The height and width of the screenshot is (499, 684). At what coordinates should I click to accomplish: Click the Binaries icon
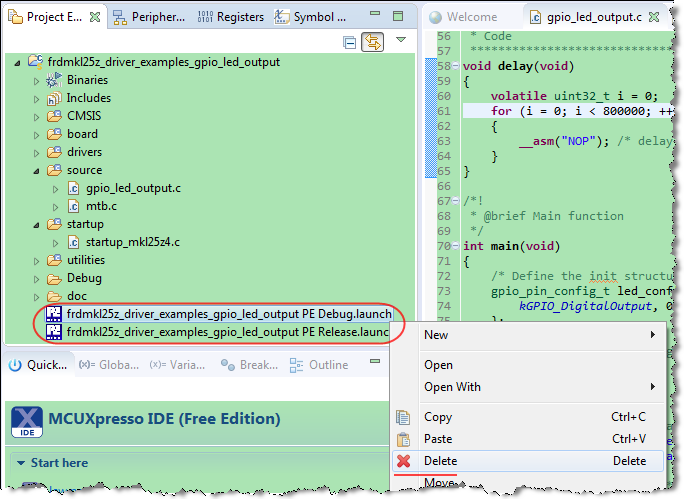point(54,80)
